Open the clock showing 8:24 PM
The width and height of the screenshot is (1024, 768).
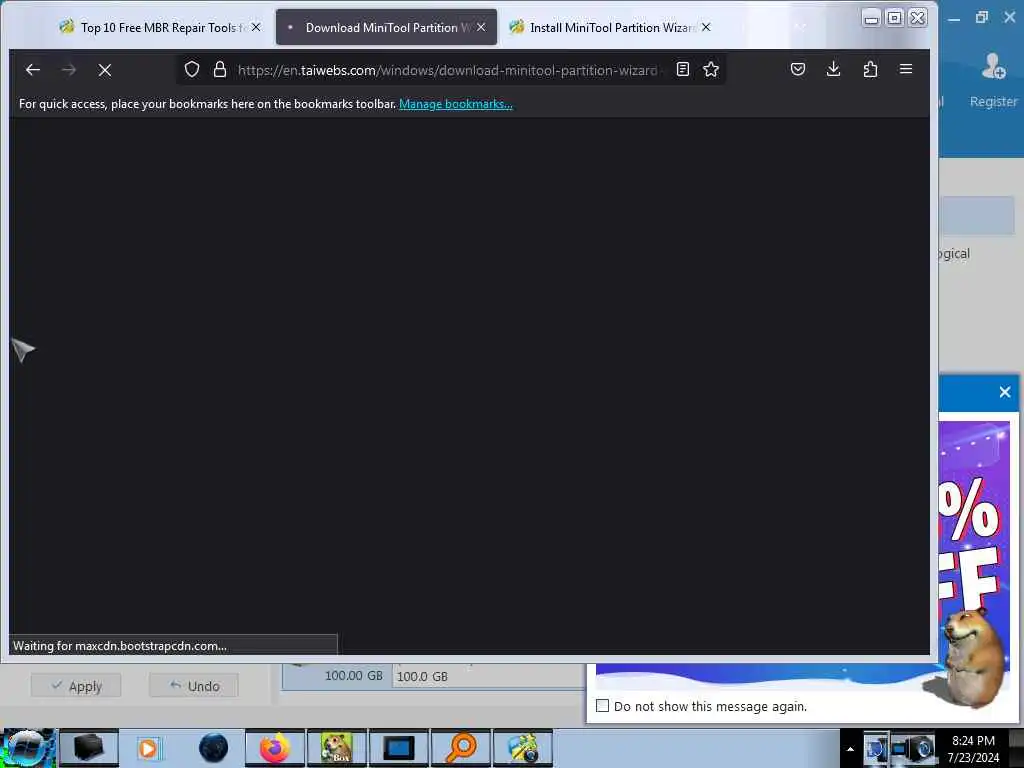973,749
